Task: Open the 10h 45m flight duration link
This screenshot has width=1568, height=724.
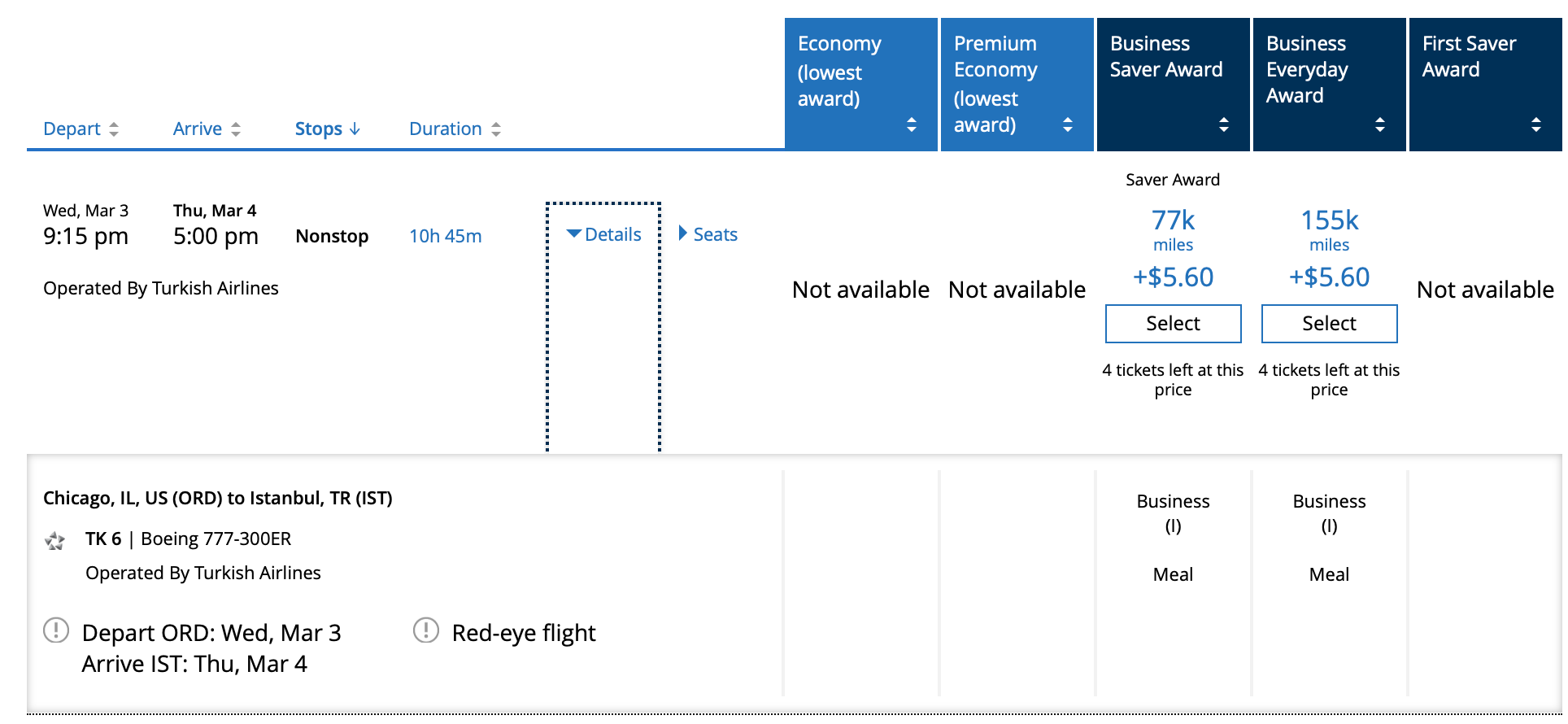Action: (x=445, y=236)
